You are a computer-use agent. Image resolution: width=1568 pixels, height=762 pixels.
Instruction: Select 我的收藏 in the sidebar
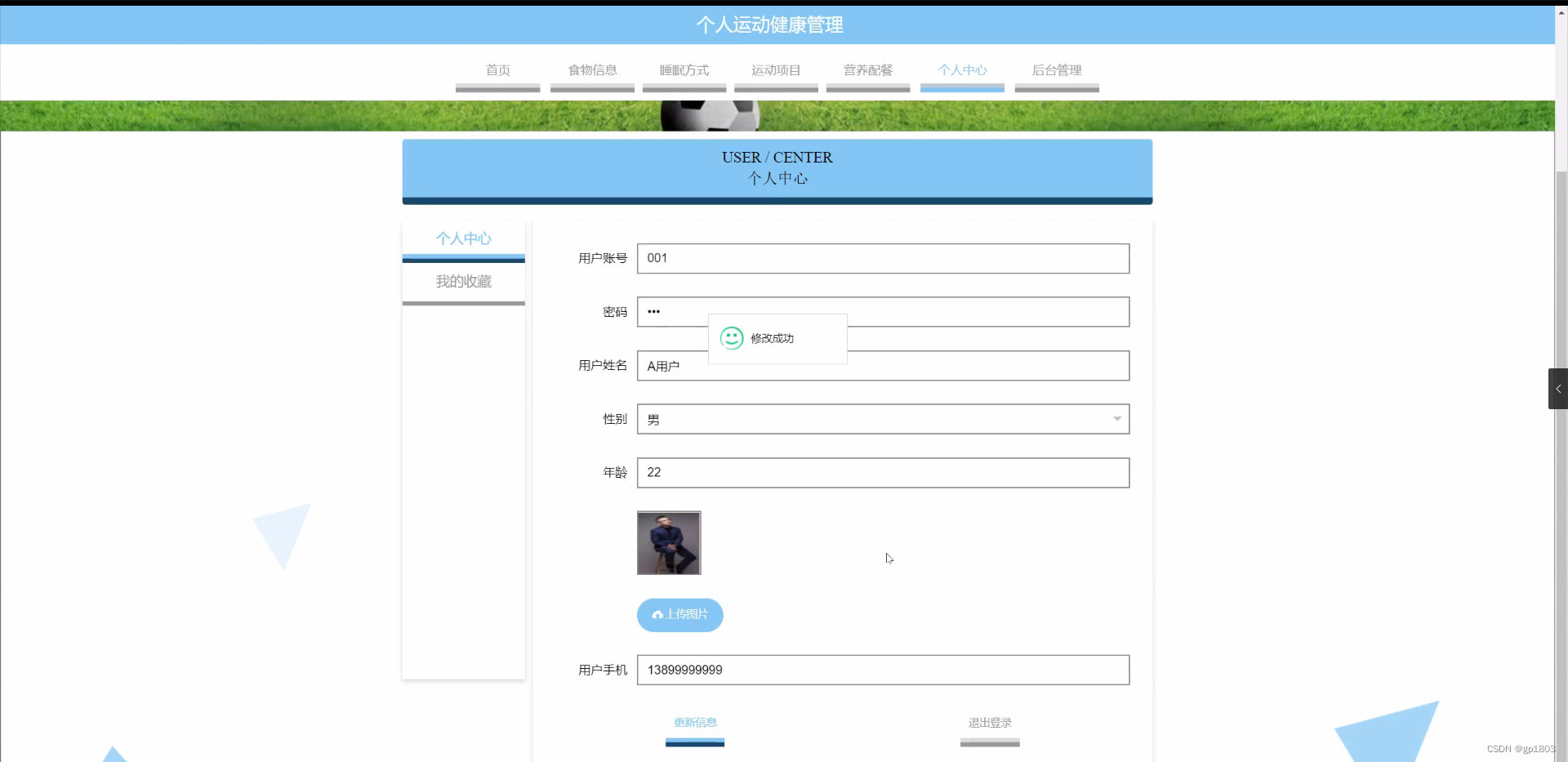463,281
